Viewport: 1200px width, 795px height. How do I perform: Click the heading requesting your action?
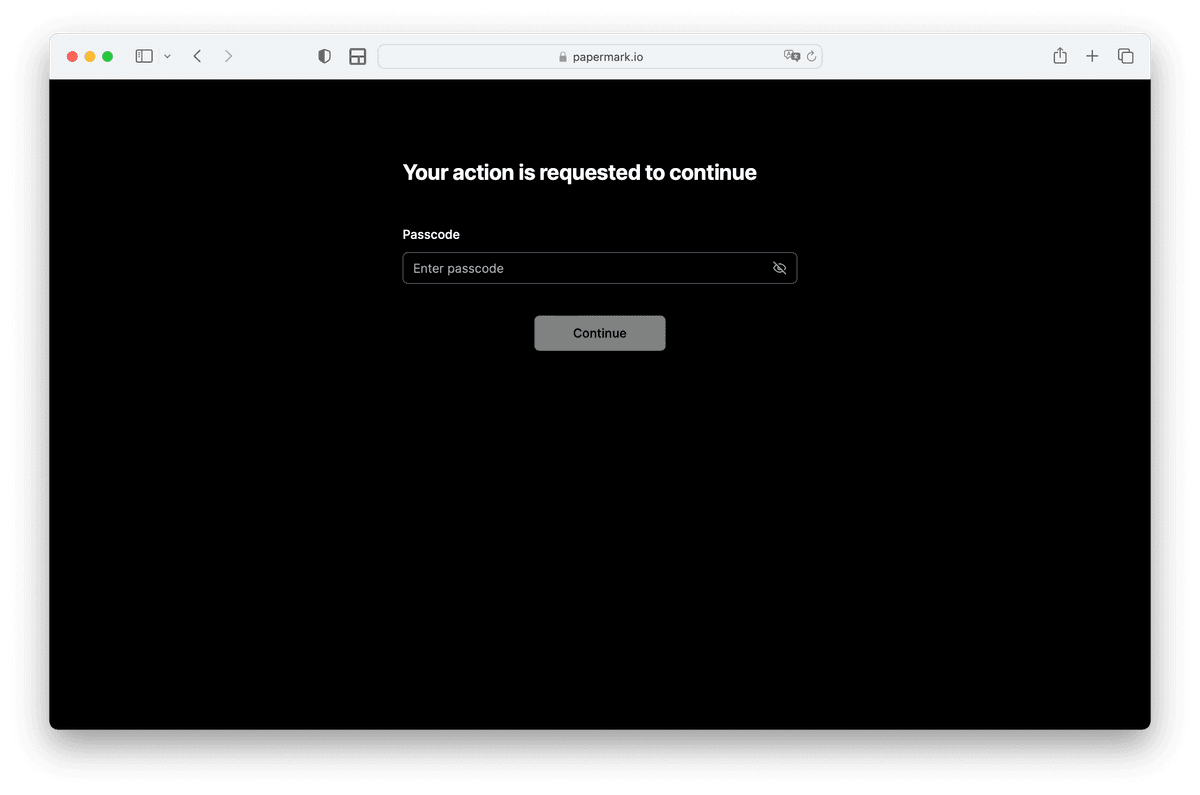point(579,172)
